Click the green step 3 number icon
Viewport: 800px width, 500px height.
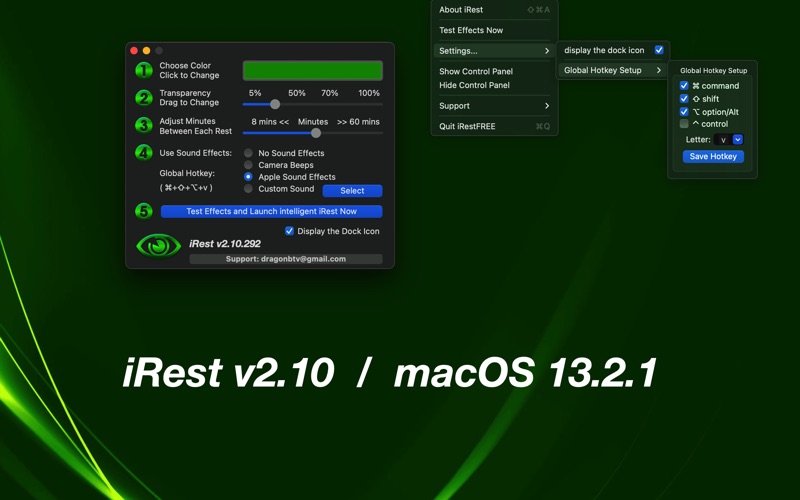pos(144,126)
